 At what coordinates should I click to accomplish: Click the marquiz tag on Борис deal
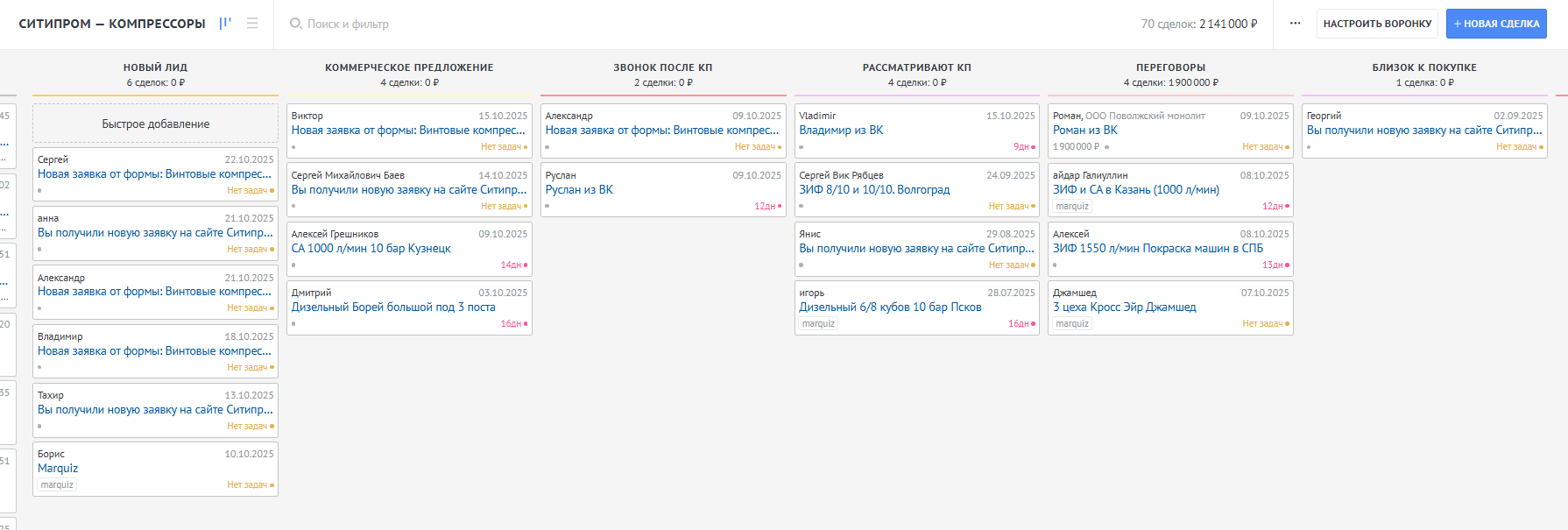57,484
